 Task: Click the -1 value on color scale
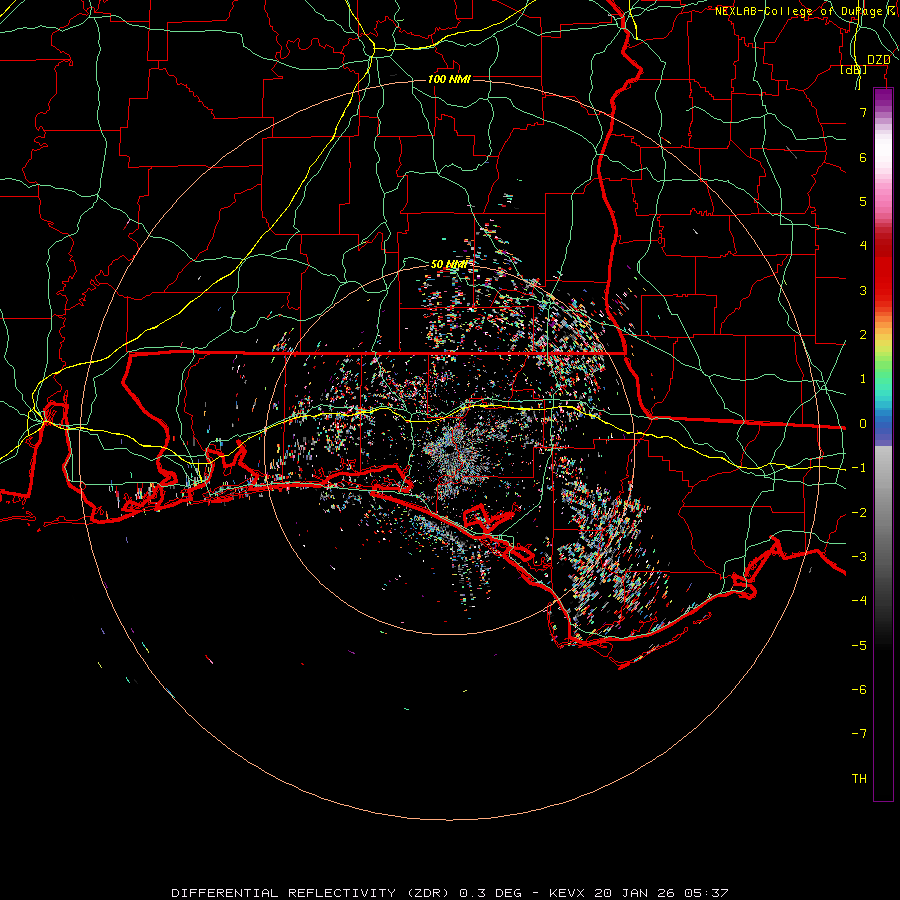click(859, 468)
